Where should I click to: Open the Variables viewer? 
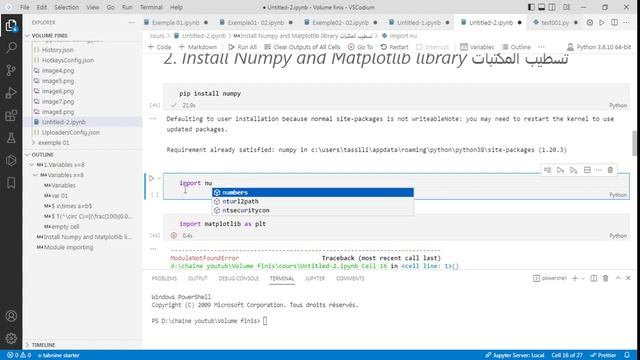coord(477,47)
